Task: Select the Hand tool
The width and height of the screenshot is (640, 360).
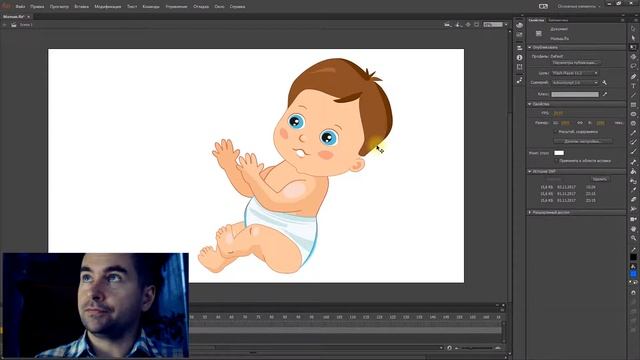Action: tap(633, 229)
